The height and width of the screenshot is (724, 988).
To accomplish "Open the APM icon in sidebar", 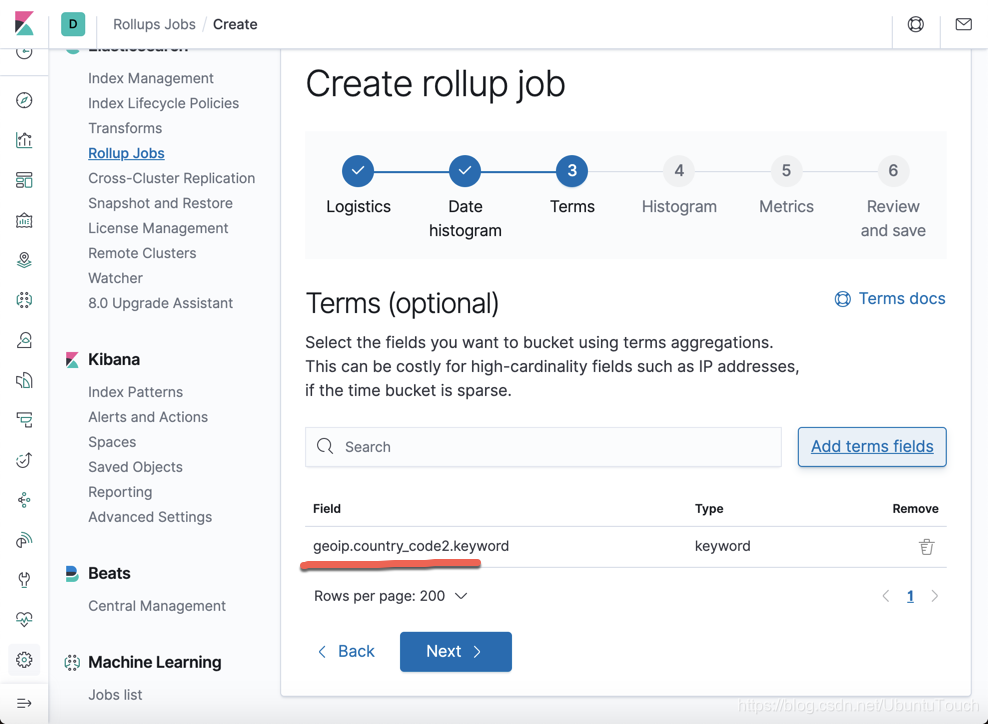I will click(x=24, y=420).
